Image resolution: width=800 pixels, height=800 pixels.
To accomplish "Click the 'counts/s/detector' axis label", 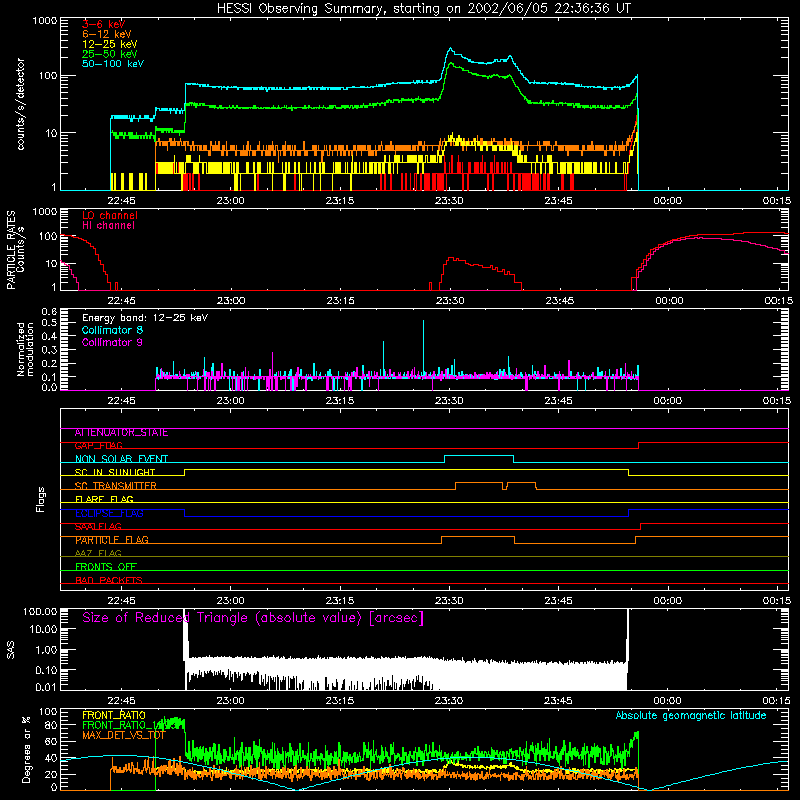I will [x=20, y=104].
